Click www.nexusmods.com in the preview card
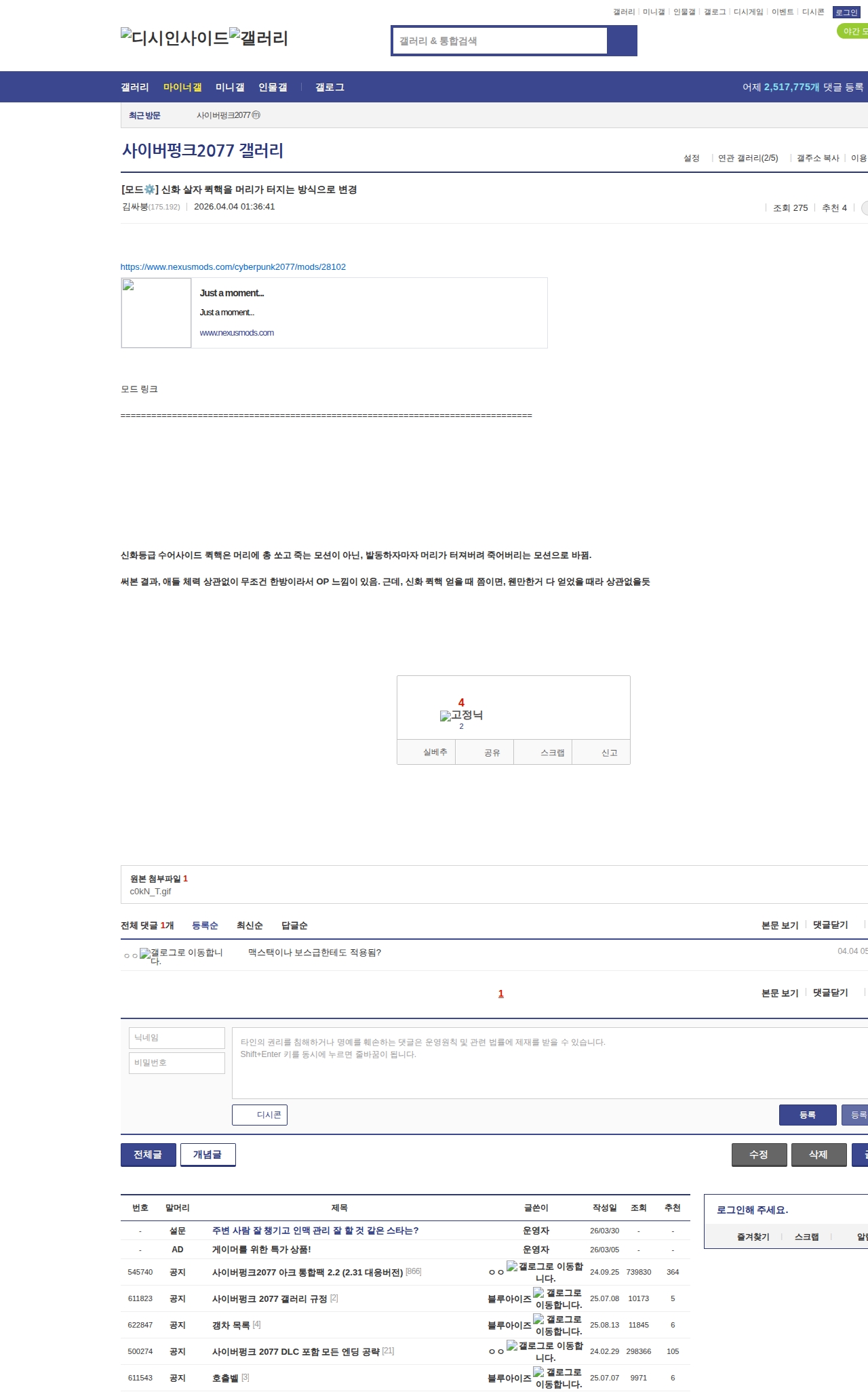The height and width of the screenshot is (1392, 868). 237,332
